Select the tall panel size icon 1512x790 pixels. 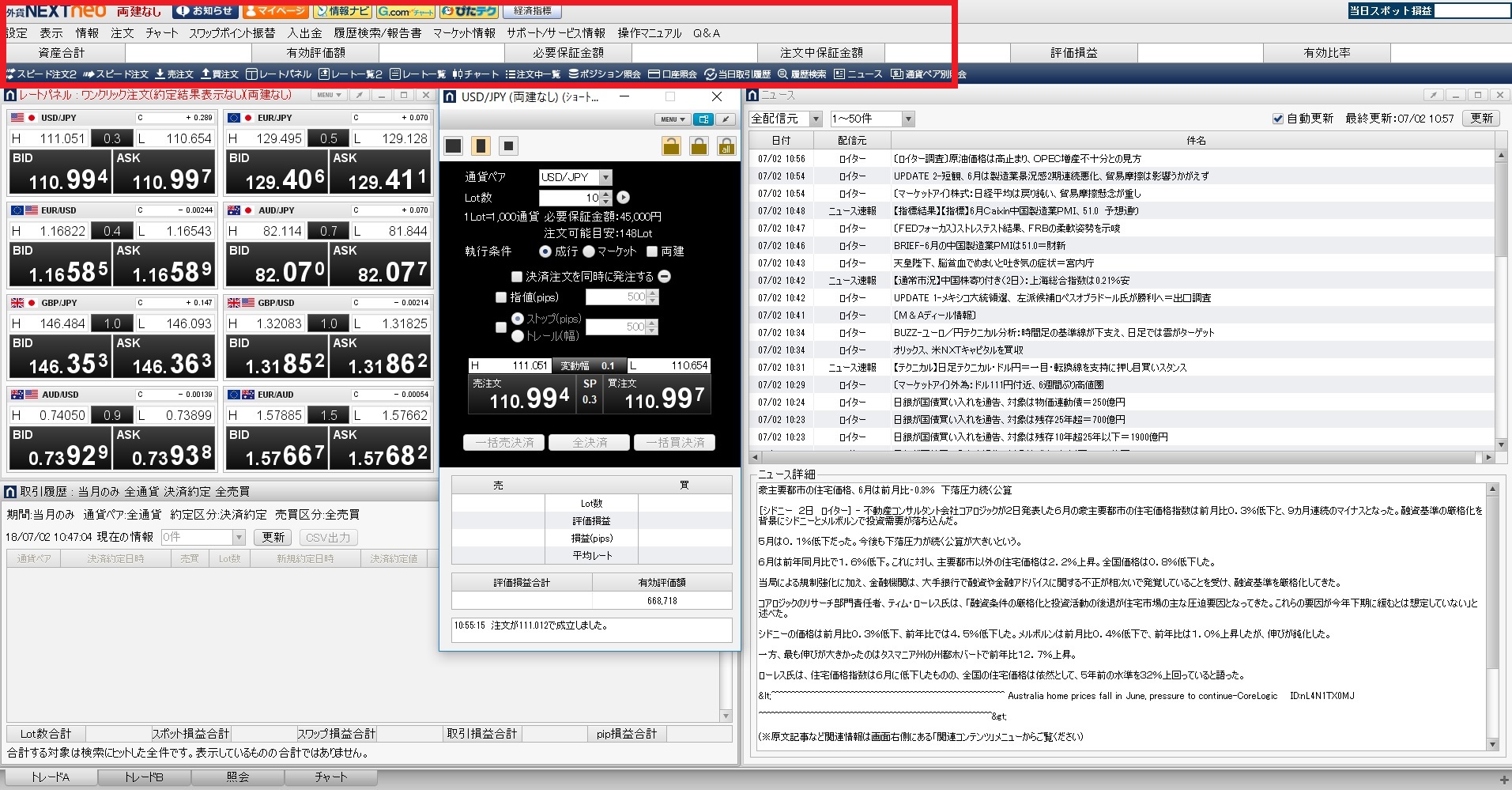pyautogui.click(x=481, y=146)
